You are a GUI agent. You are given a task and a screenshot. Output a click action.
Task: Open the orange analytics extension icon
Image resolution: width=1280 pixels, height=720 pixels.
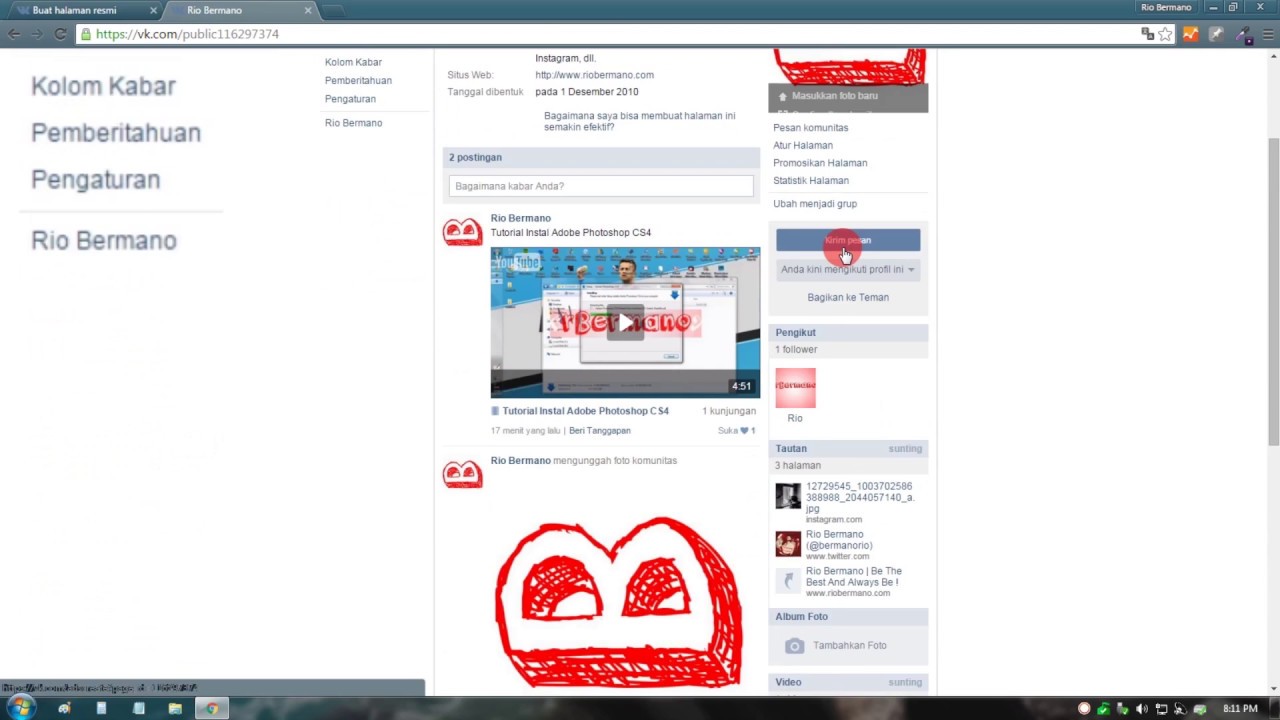coord(1190,34)
